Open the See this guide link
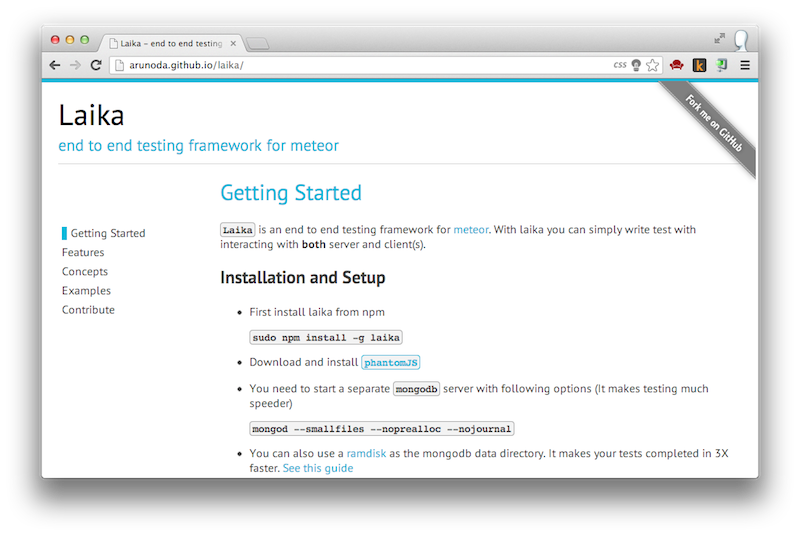 (x=318, y=468)
